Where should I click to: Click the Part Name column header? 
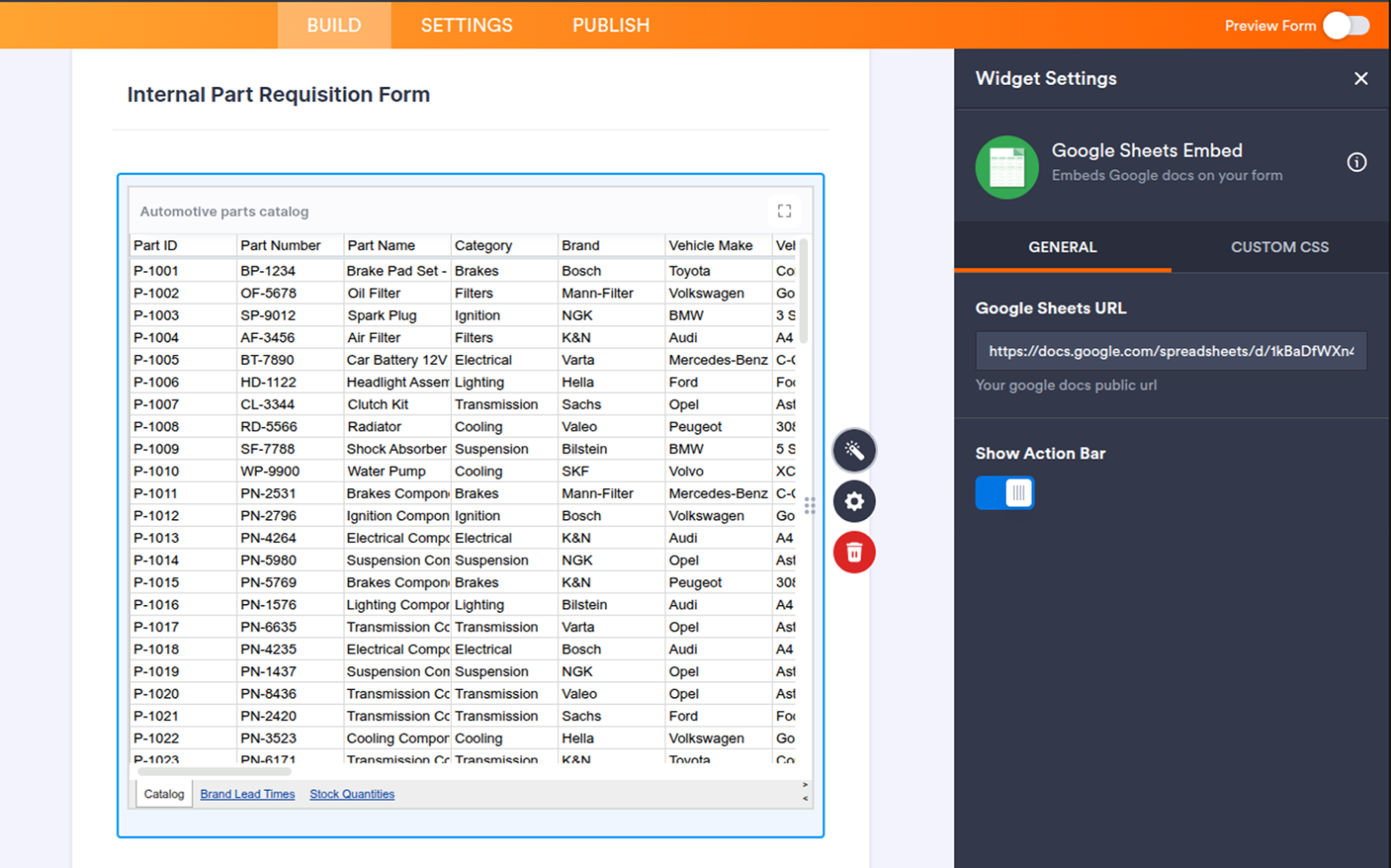point(397,245)
